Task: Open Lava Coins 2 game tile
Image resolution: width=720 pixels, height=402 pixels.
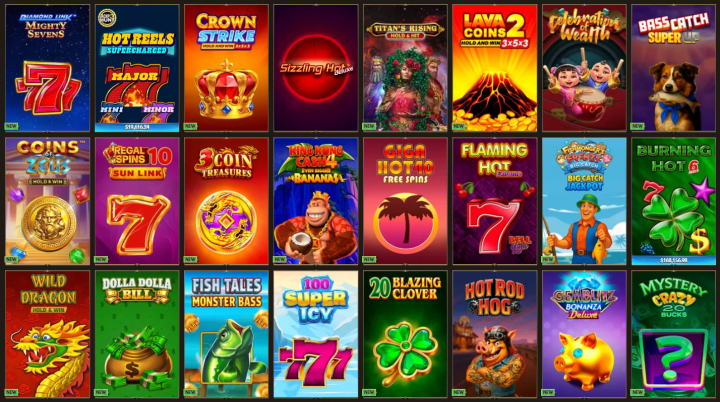Action: click(495, 68)
